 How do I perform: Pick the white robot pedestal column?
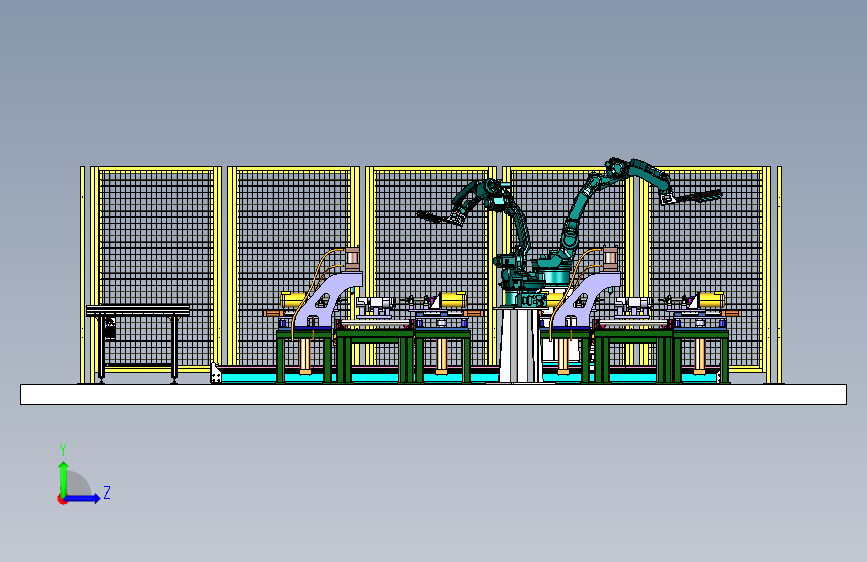pos(520,344)
